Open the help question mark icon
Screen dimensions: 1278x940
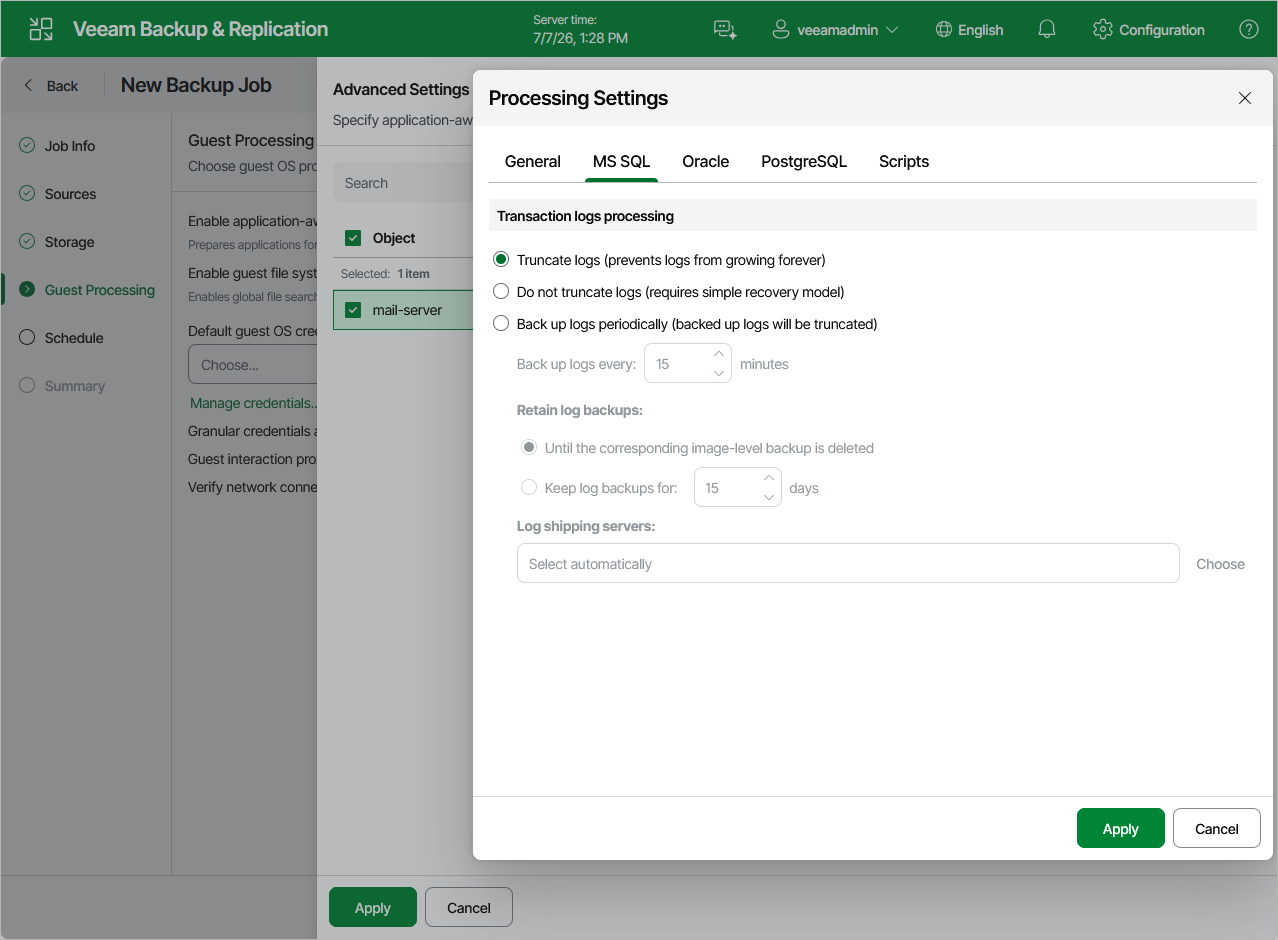click(1249, 29)
